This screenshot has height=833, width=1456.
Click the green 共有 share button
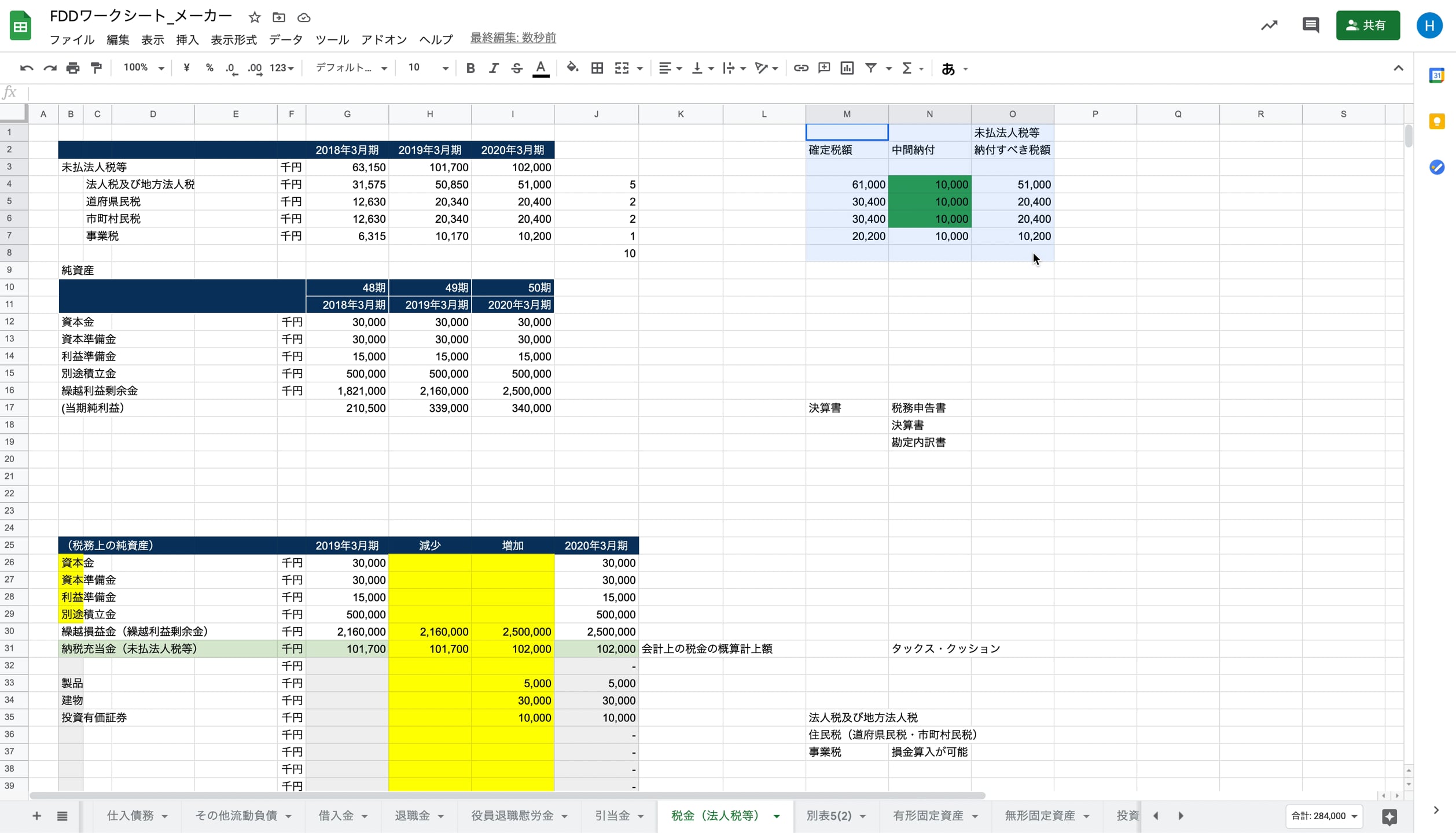(1367, 25)
